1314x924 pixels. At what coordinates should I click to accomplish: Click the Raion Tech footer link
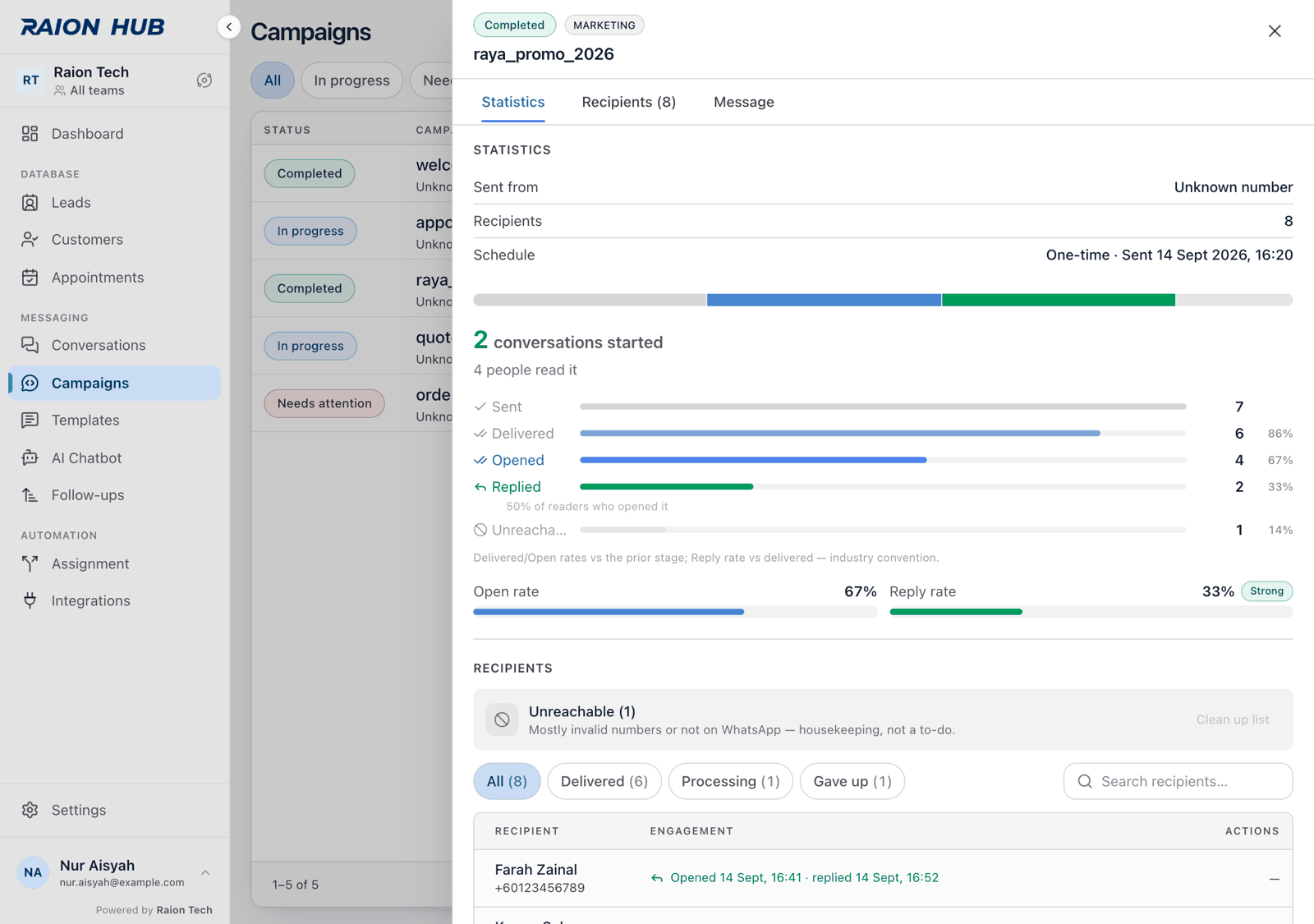pyautogui.click(x=184, y=910)
